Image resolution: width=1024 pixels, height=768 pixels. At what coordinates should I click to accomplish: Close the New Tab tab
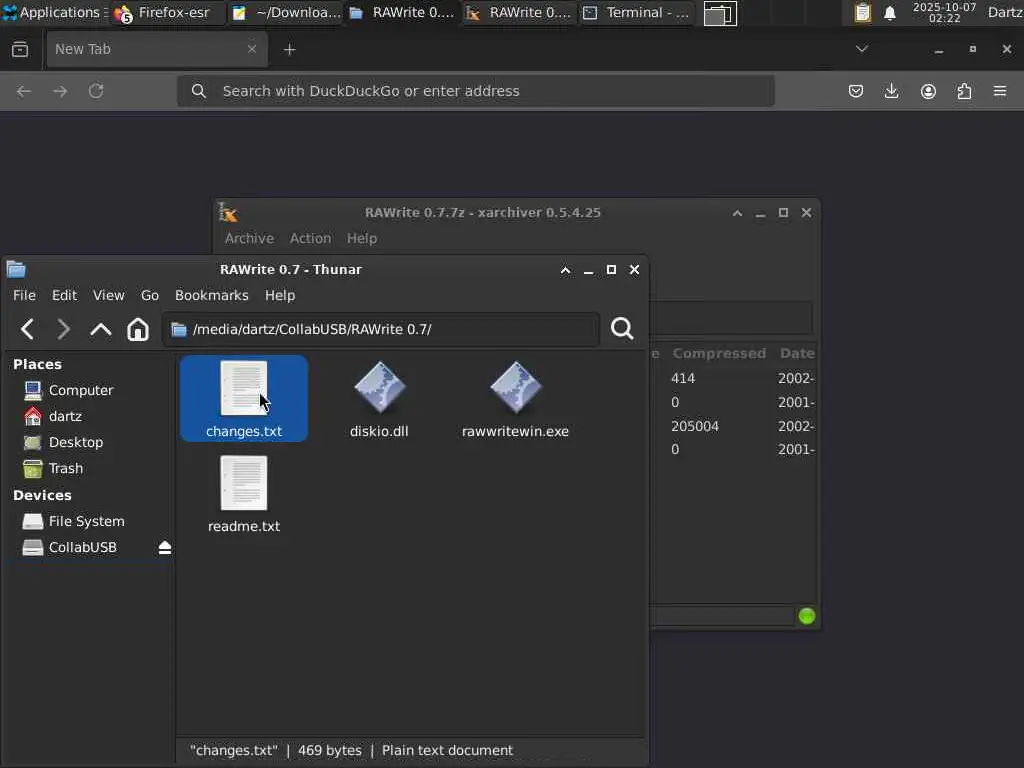(251, 49)
